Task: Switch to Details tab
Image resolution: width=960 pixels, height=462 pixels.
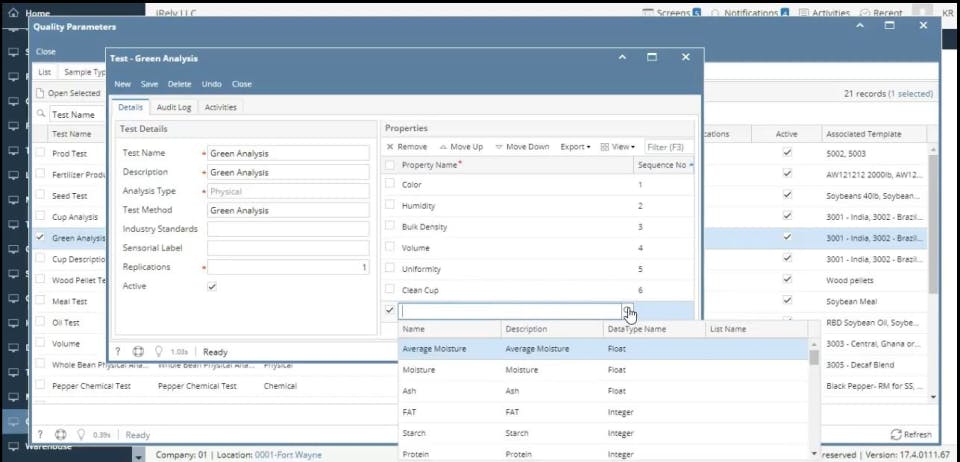Action: (130, 107)
